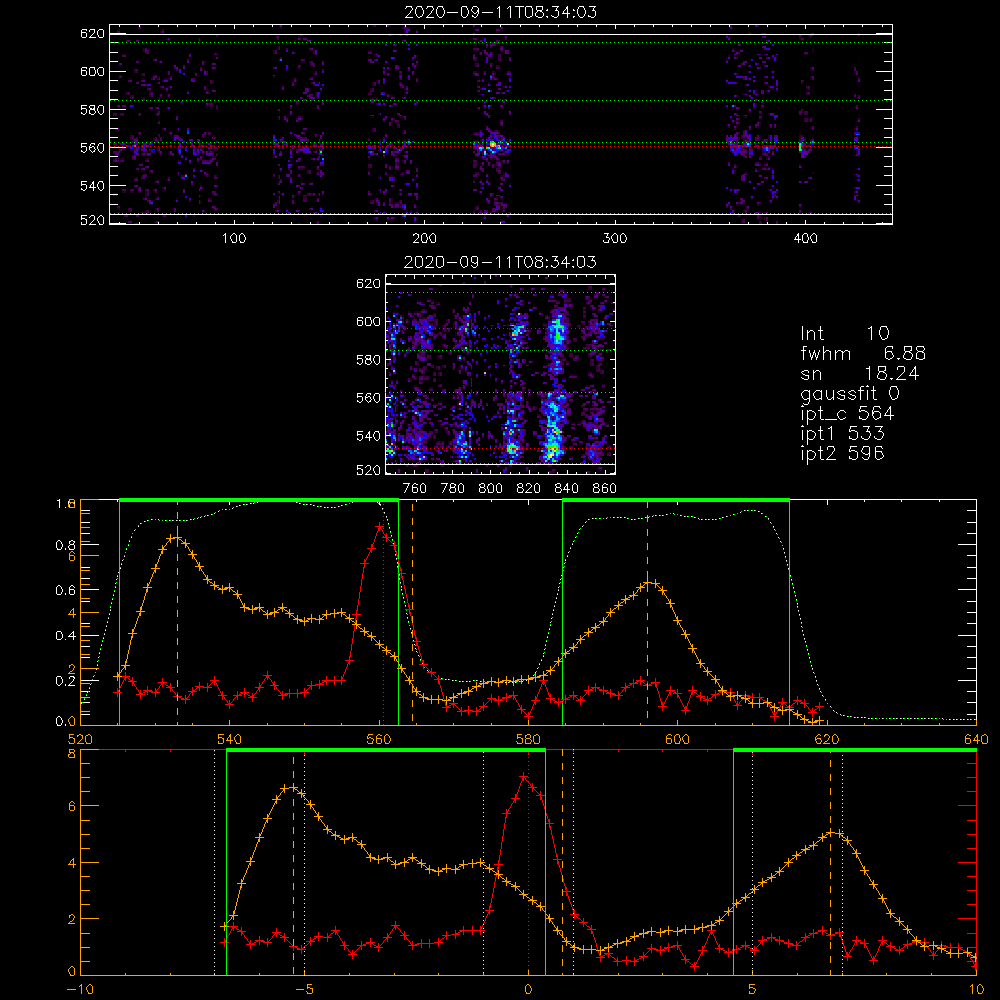Click x-axis label 800 on middle image
Screen dimensions: 1000x1000
coord(490,489)
